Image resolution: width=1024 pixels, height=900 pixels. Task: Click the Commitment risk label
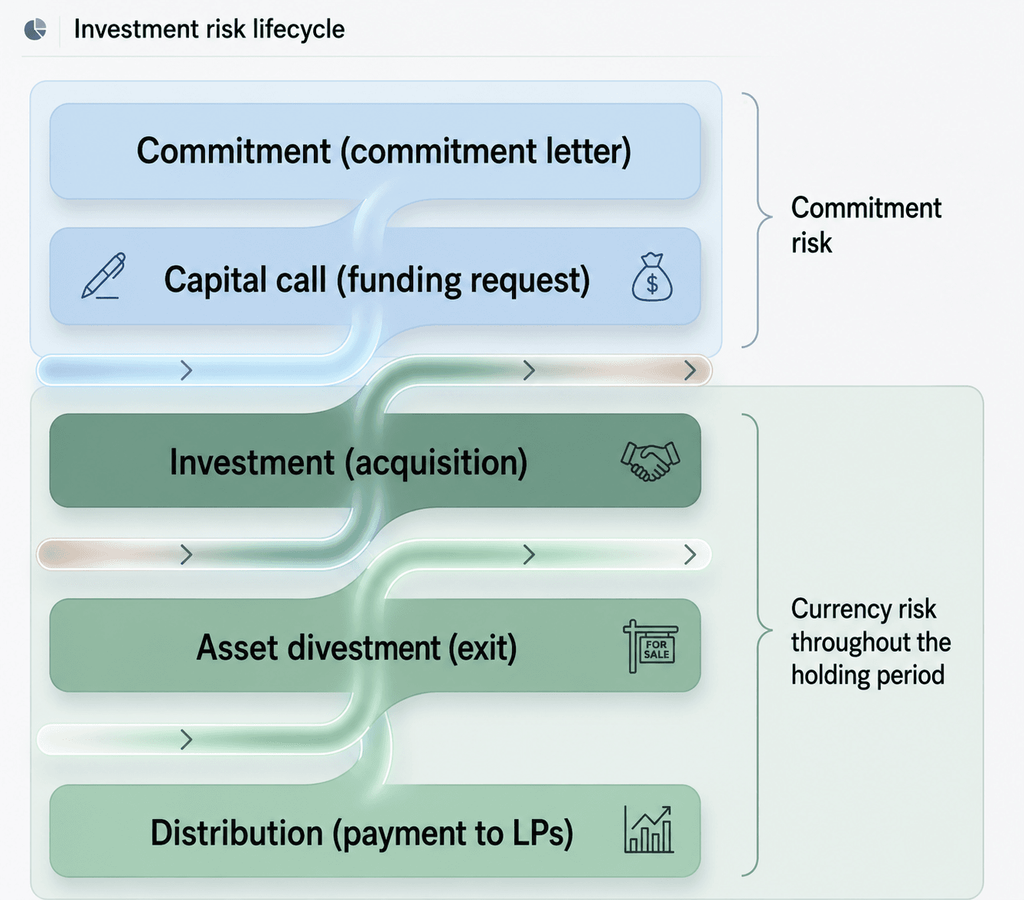pos(866,225)
